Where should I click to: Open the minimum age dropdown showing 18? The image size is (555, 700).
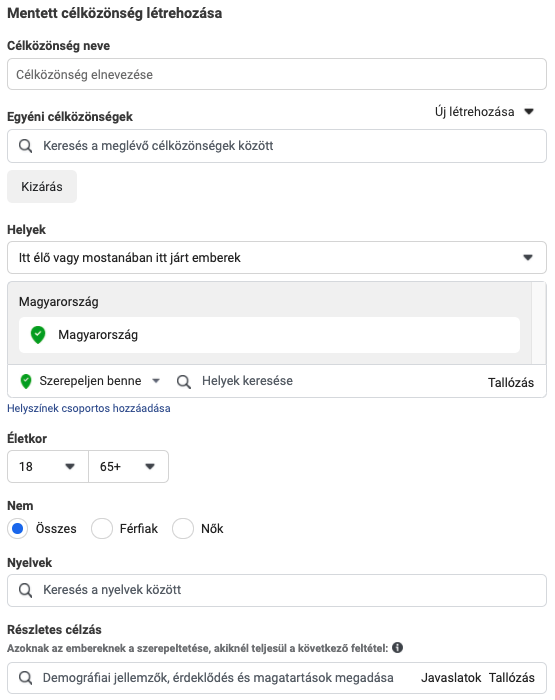[x=48, y=467]
